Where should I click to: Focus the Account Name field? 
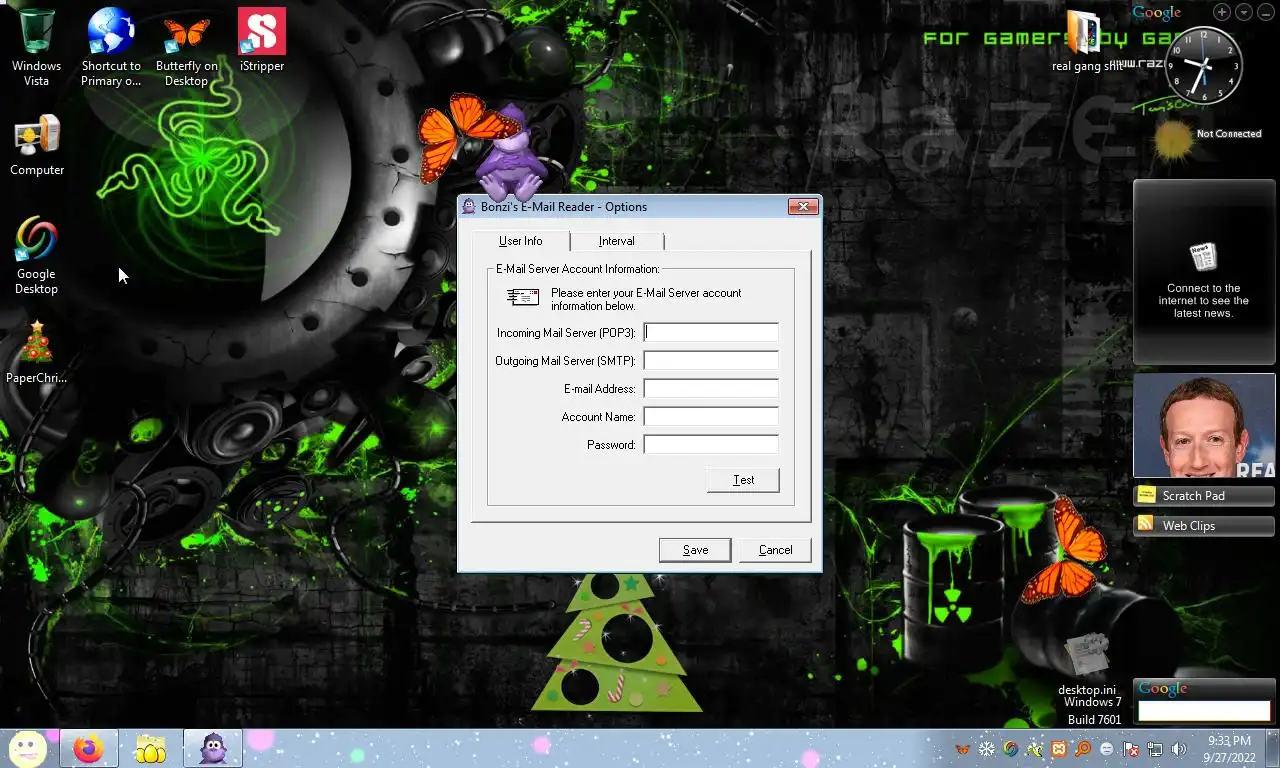click(711, 416)
